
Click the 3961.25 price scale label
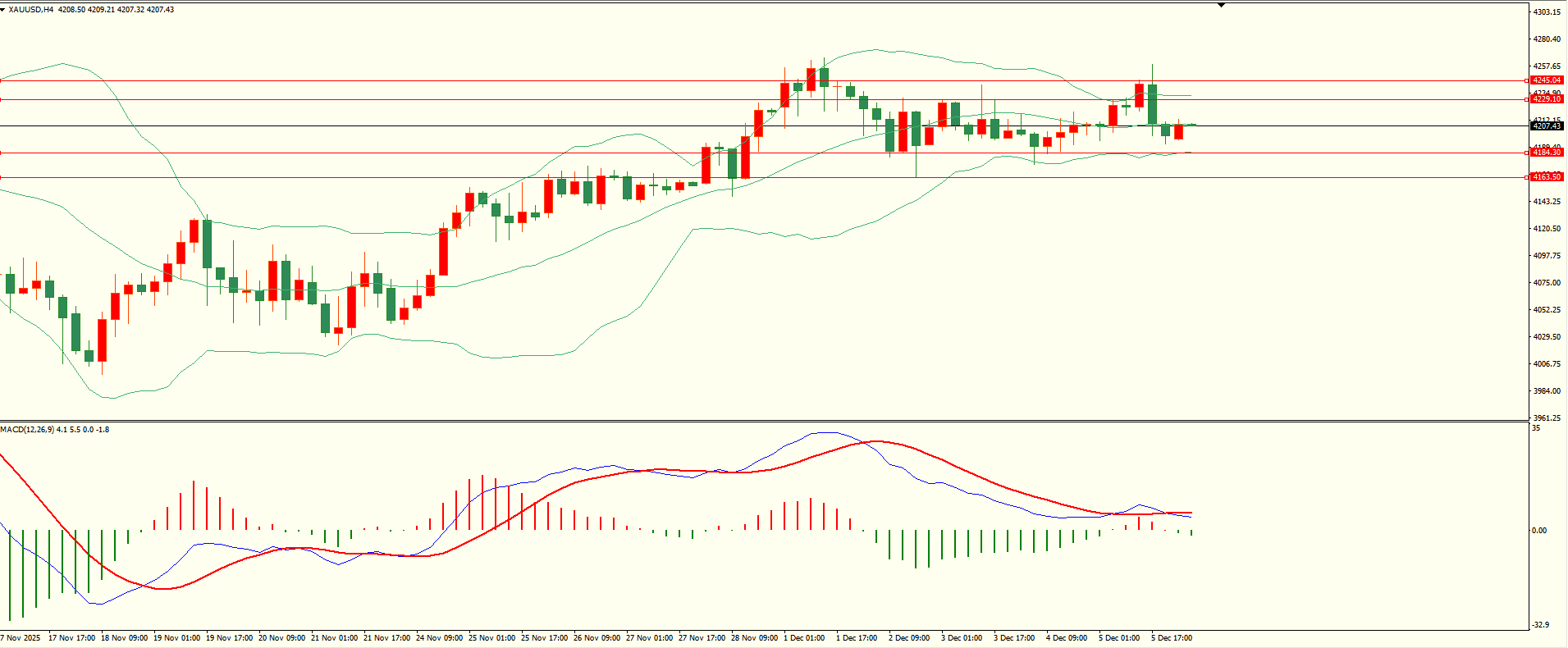(1547, 418)
